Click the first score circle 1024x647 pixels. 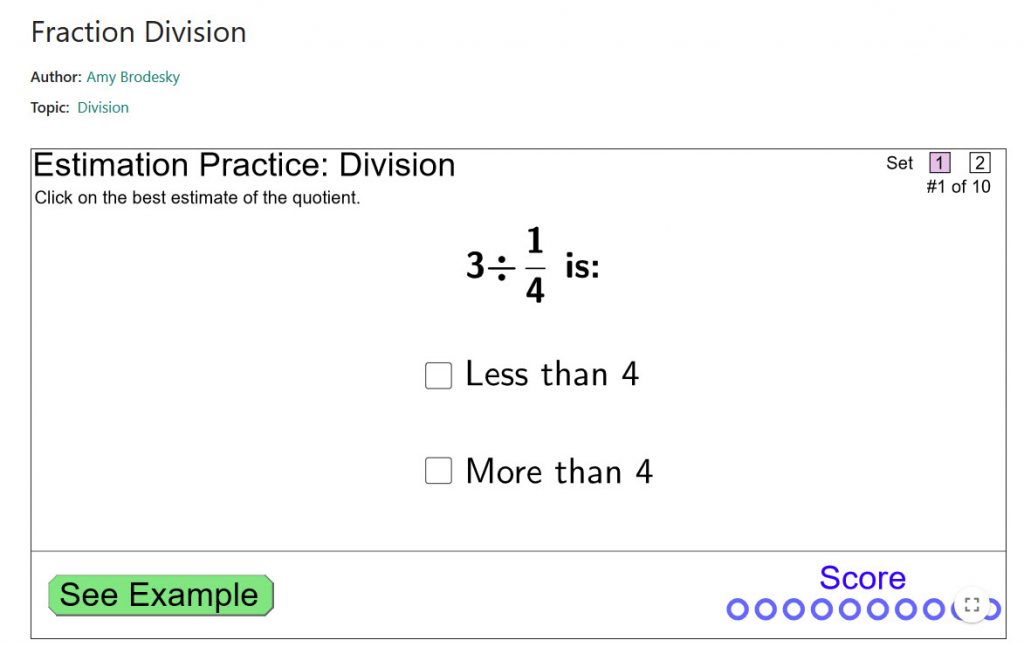coord(737,609)
